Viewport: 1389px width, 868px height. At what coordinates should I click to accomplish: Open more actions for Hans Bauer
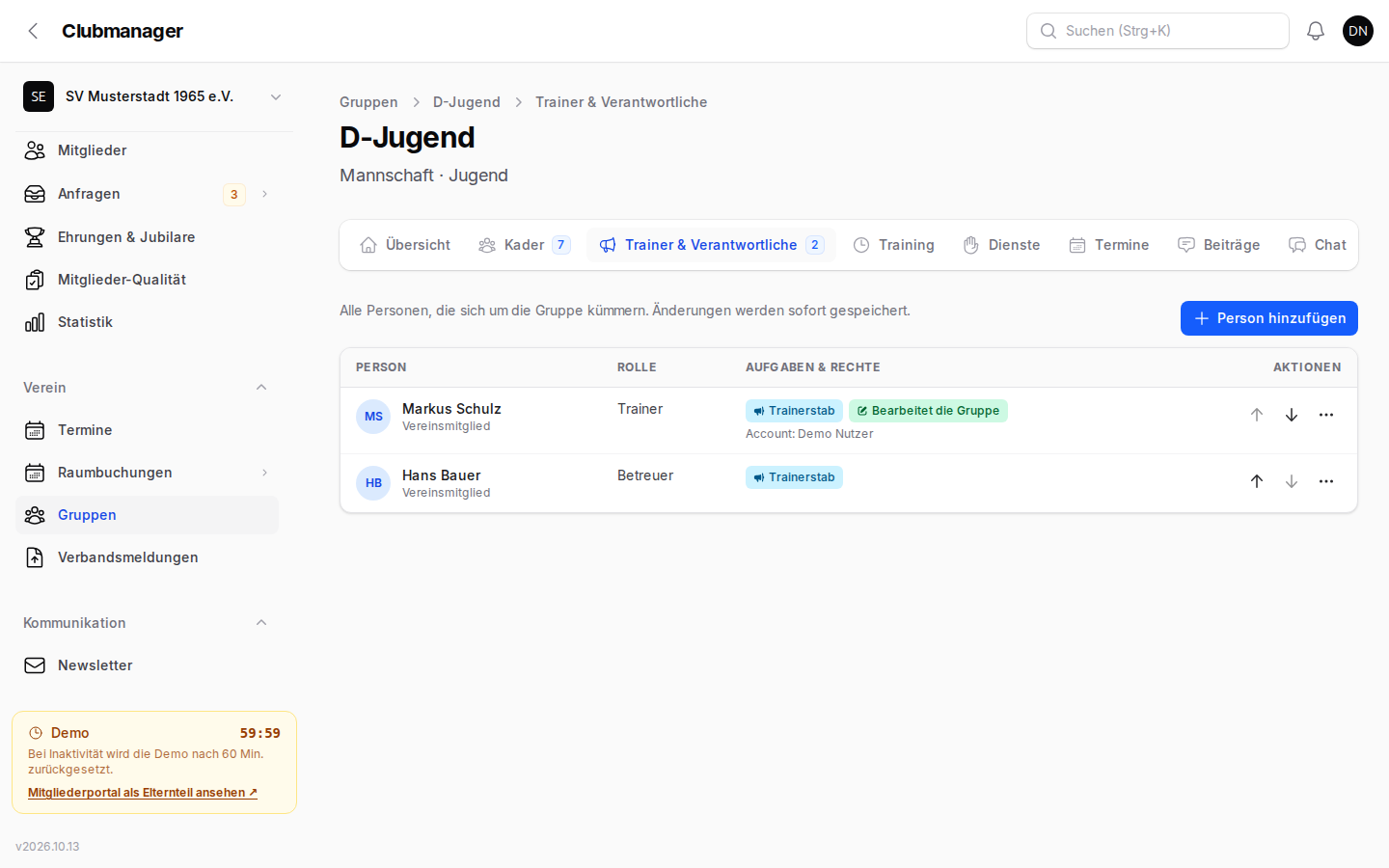[1326, 481]
